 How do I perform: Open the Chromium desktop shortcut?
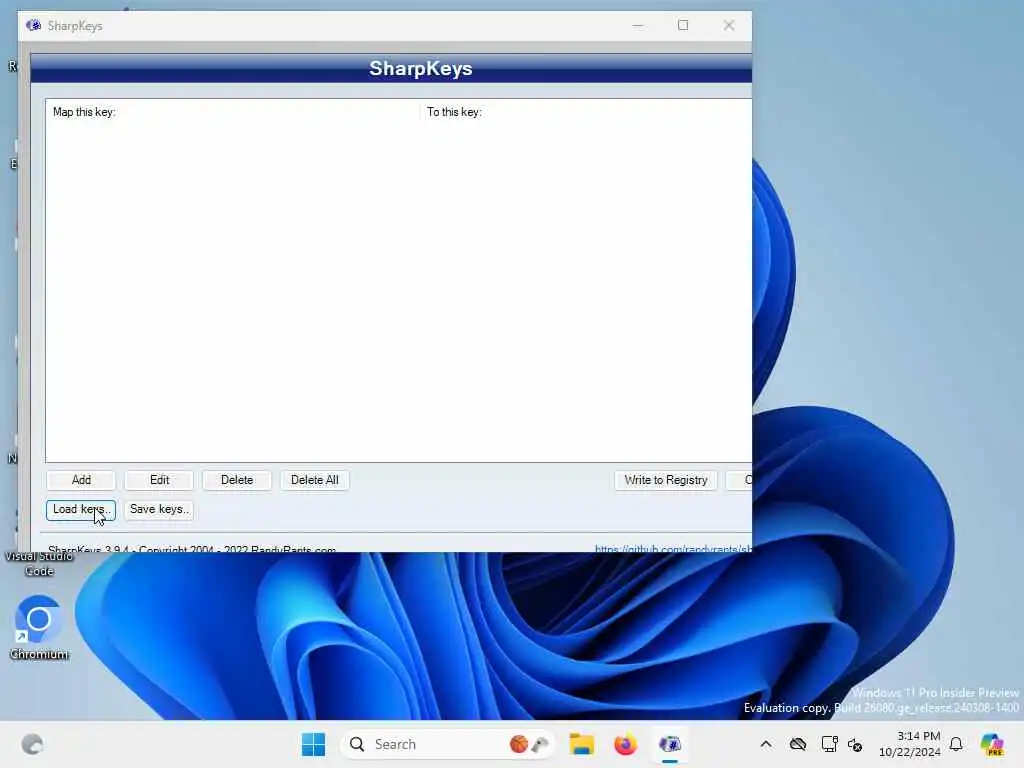39,627
